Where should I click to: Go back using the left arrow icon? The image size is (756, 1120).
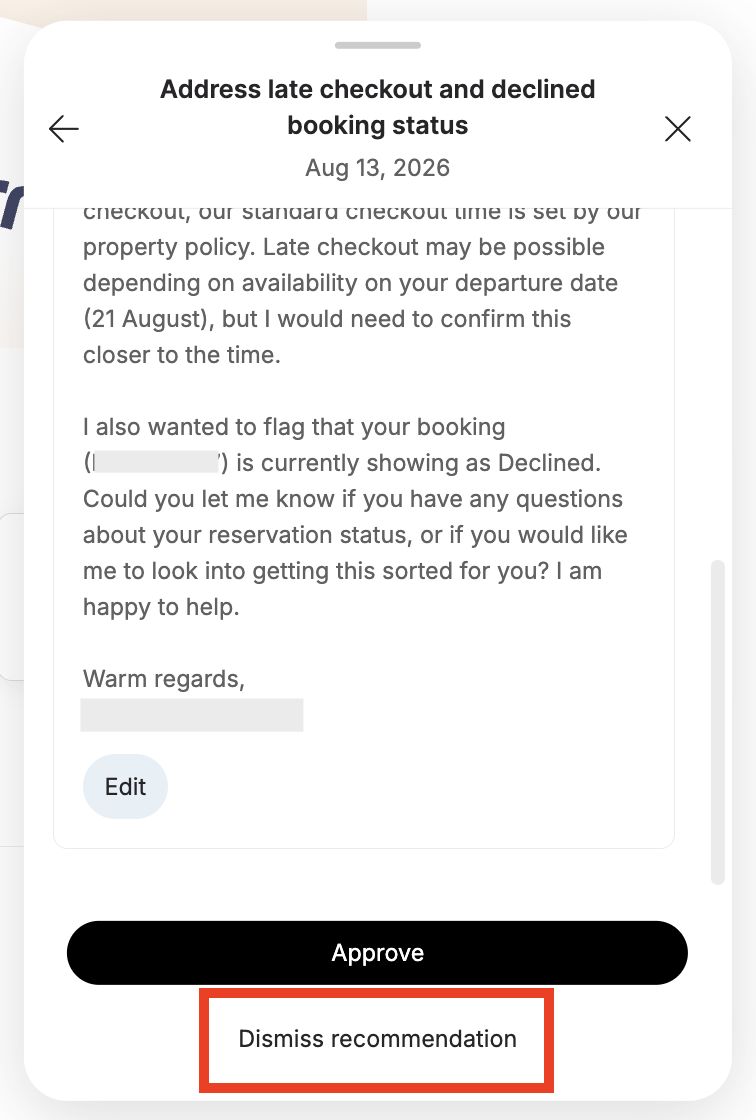coord(64,129)
